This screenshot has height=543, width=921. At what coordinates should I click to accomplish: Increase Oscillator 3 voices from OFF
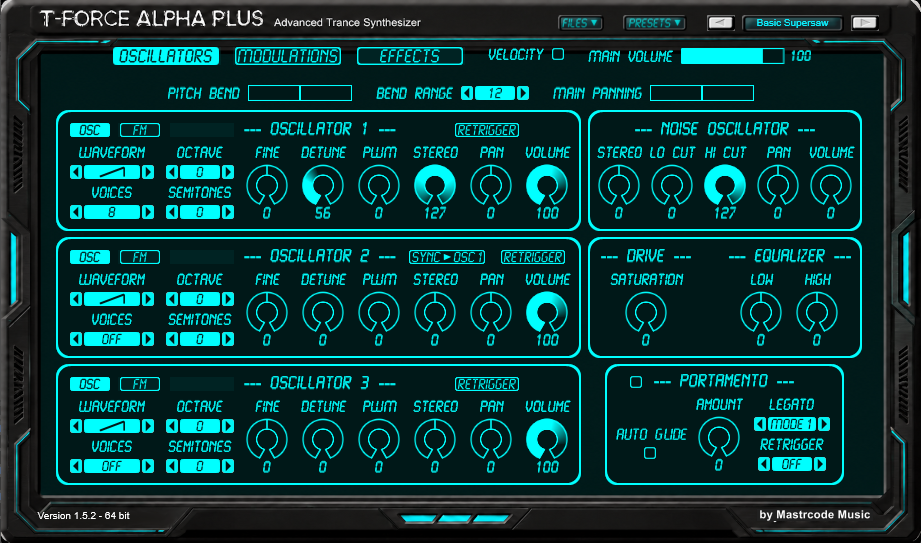point(148,466)
